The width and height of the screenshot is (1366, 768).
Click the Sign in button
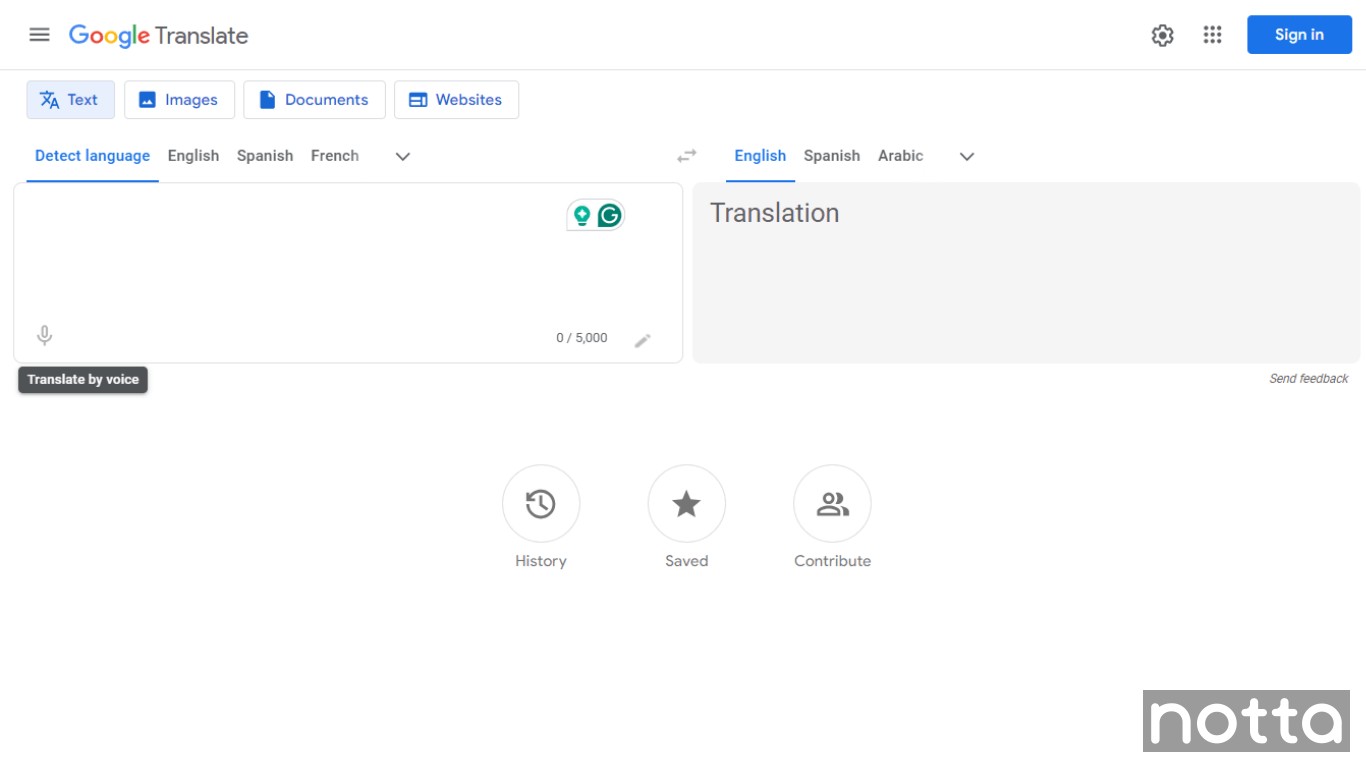point(1299,34)
